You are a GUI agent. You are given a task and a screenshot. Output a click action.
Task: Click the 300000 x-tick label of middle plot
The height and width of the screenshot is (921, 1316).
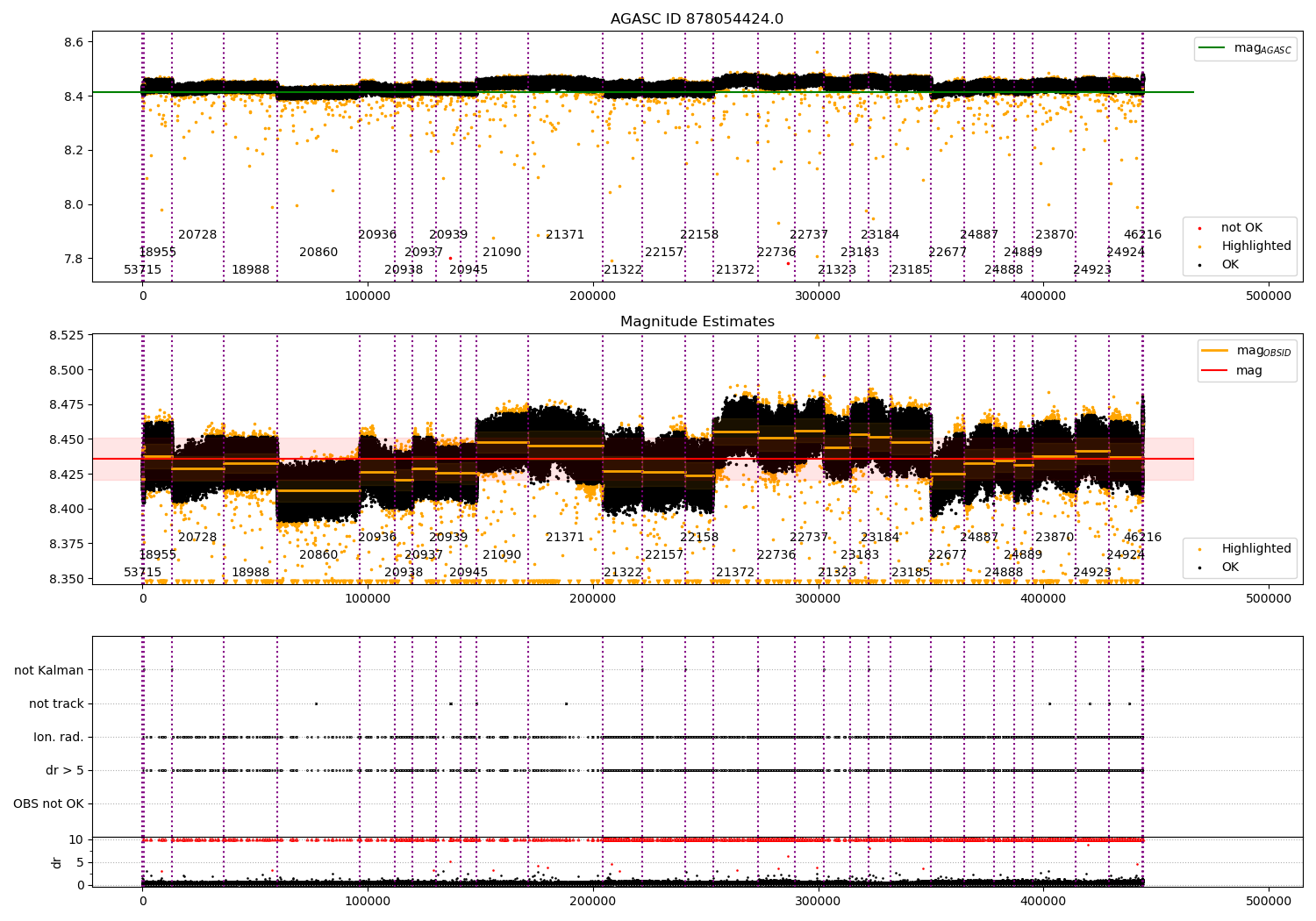pyautogui.click(x=819, y=598)
